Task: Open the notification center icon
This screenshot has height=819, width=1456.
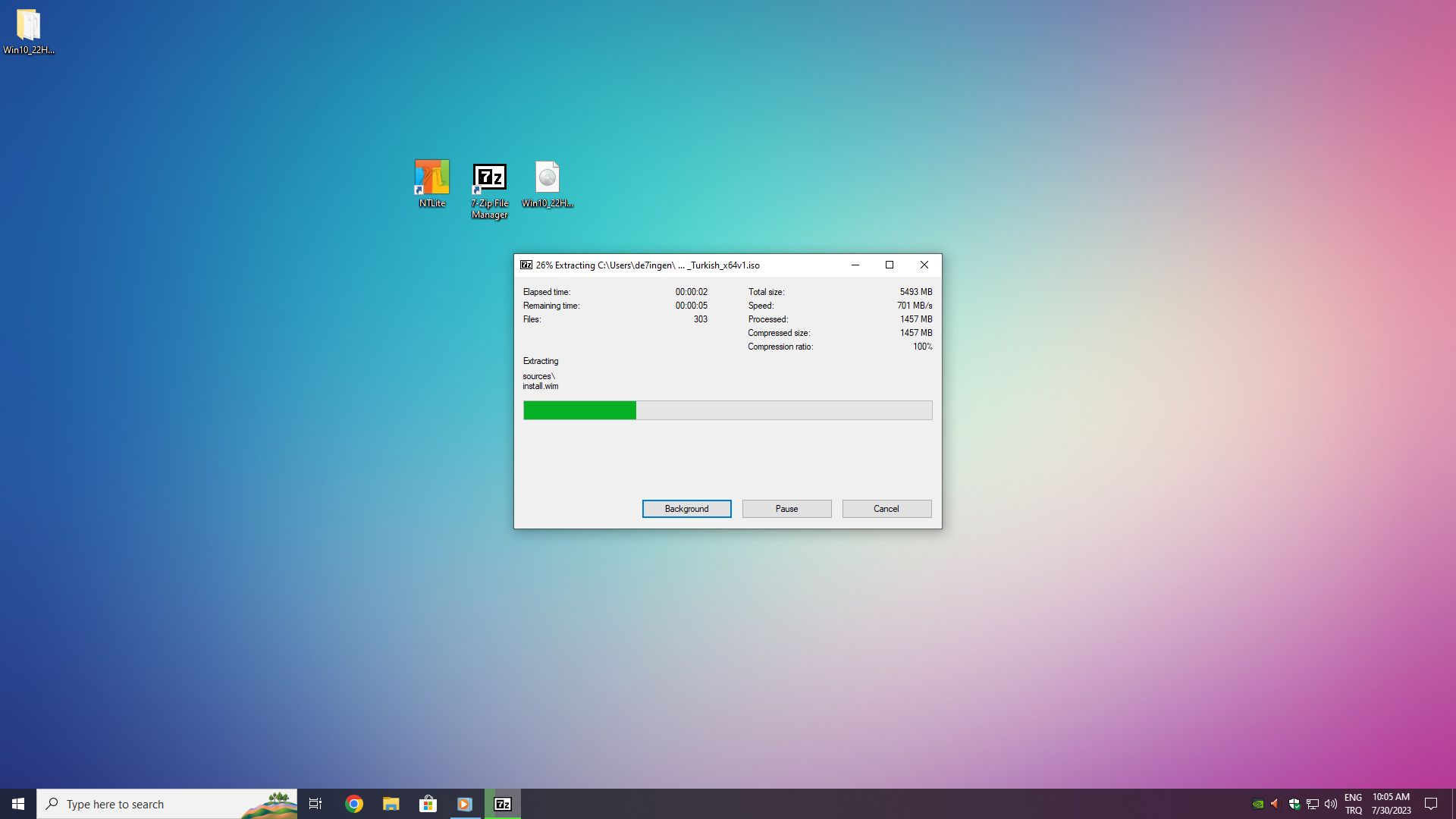Action: (x=1431, y=804)
